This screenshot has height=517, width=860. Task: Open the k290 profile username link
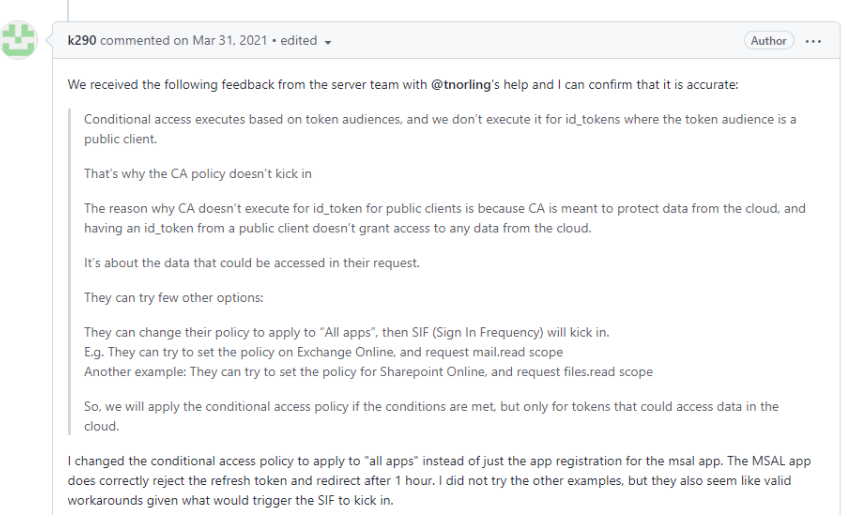[82, 41]
